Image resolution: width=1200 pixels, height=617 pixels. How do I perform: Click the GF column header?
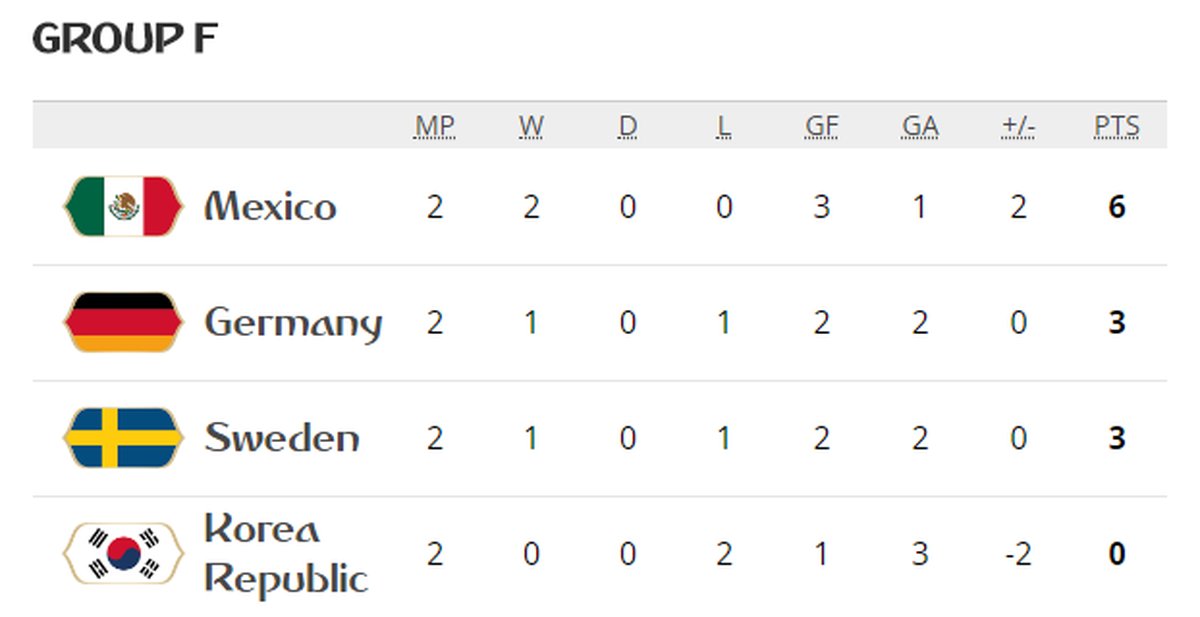point(821,127)
